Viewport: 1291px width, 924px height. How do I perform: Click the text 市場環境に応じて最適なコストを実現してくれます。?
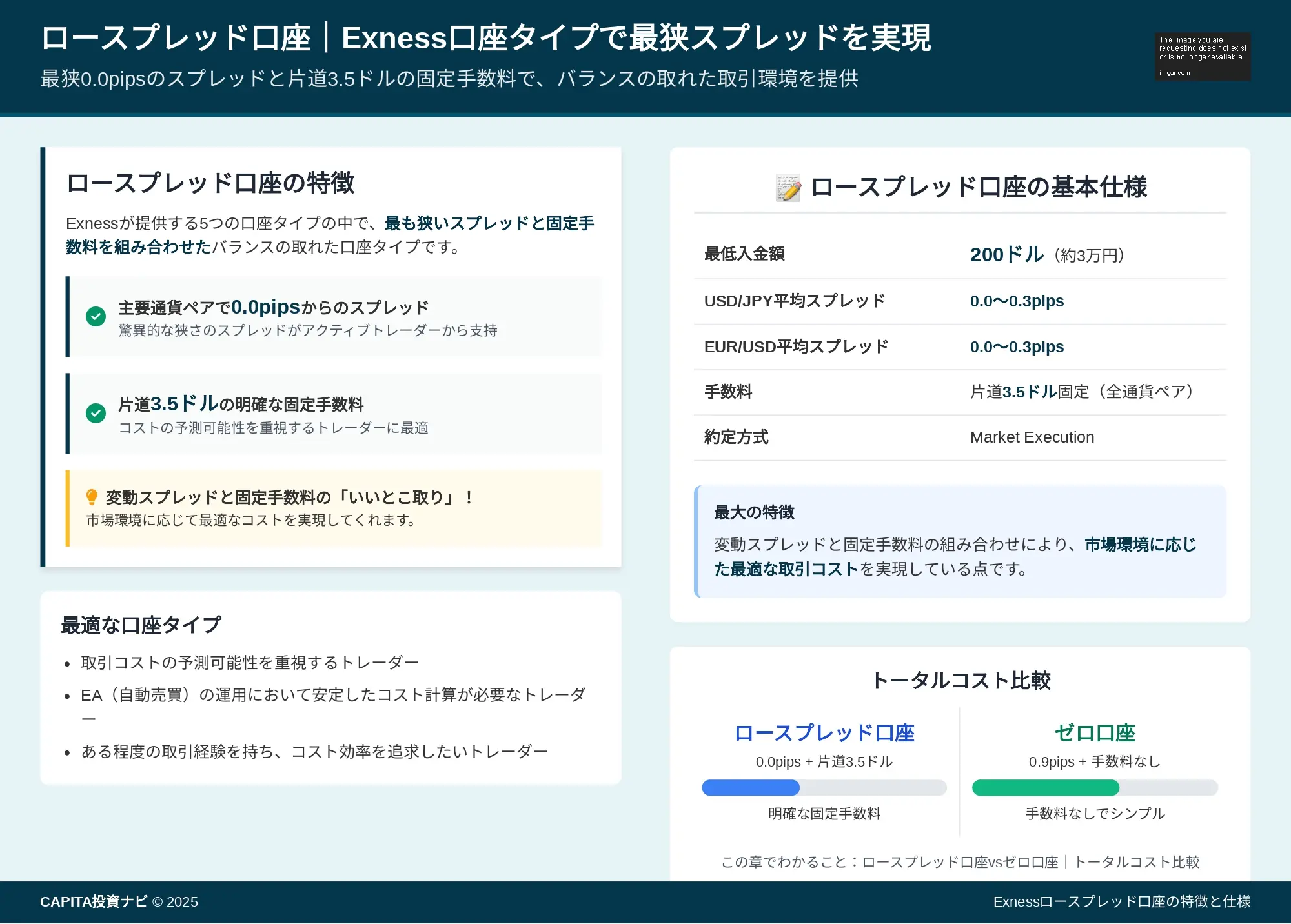click(252, 520)
